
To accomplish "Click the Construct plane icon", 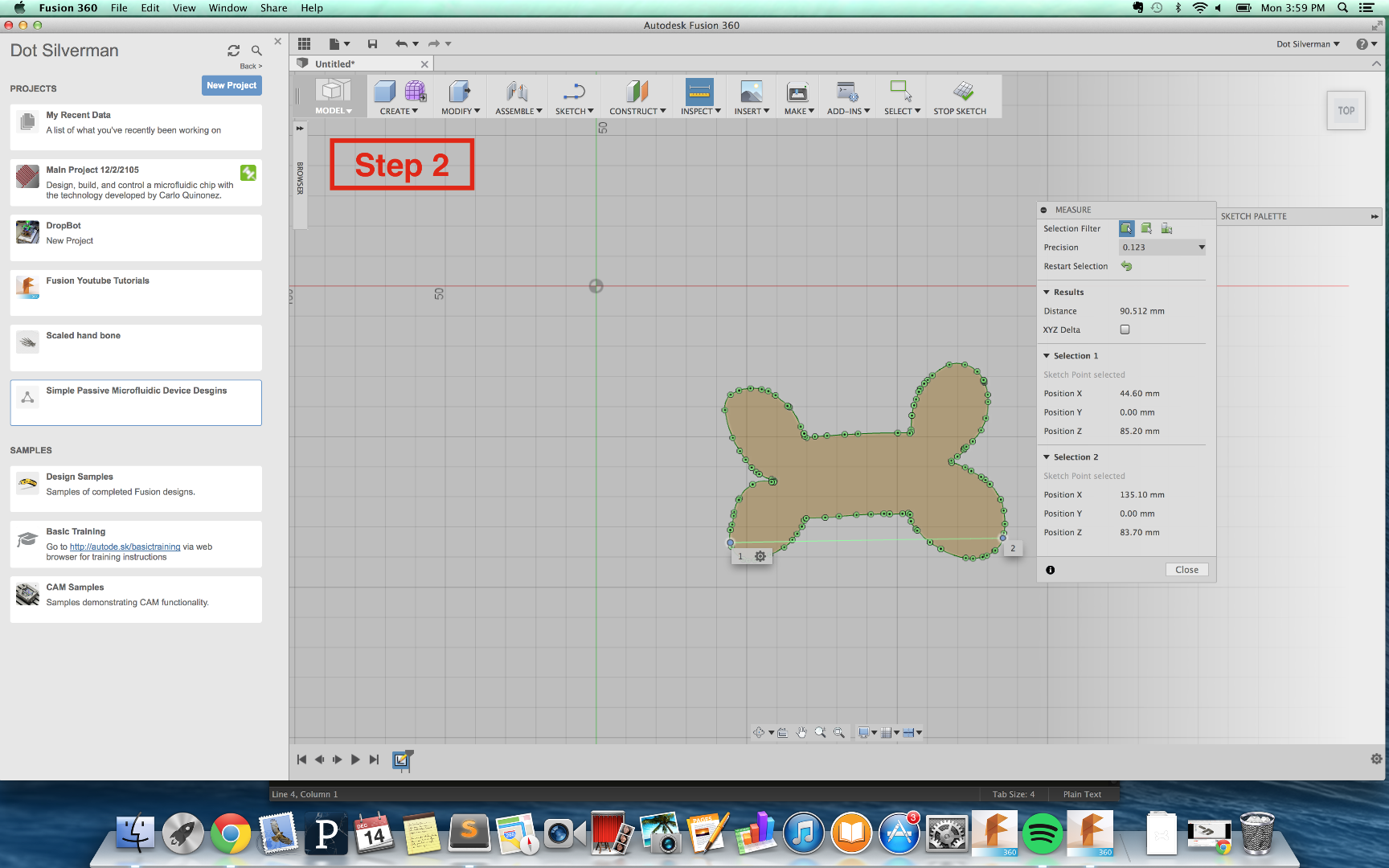I will click(637, 92).
